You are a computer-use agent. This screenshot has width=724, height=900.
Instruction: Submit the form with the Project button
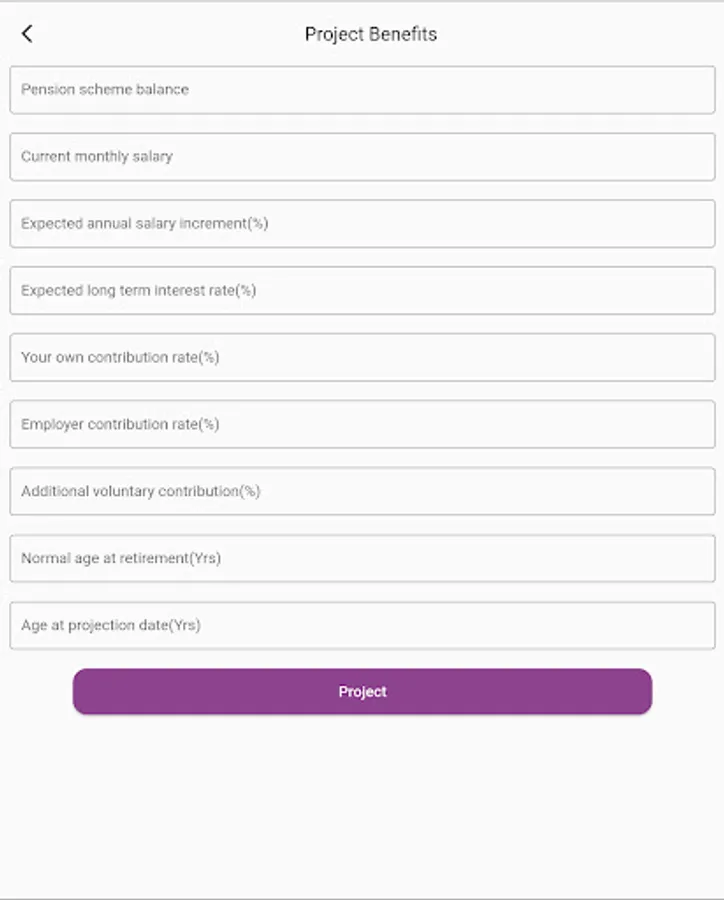(x=362, y=692)
